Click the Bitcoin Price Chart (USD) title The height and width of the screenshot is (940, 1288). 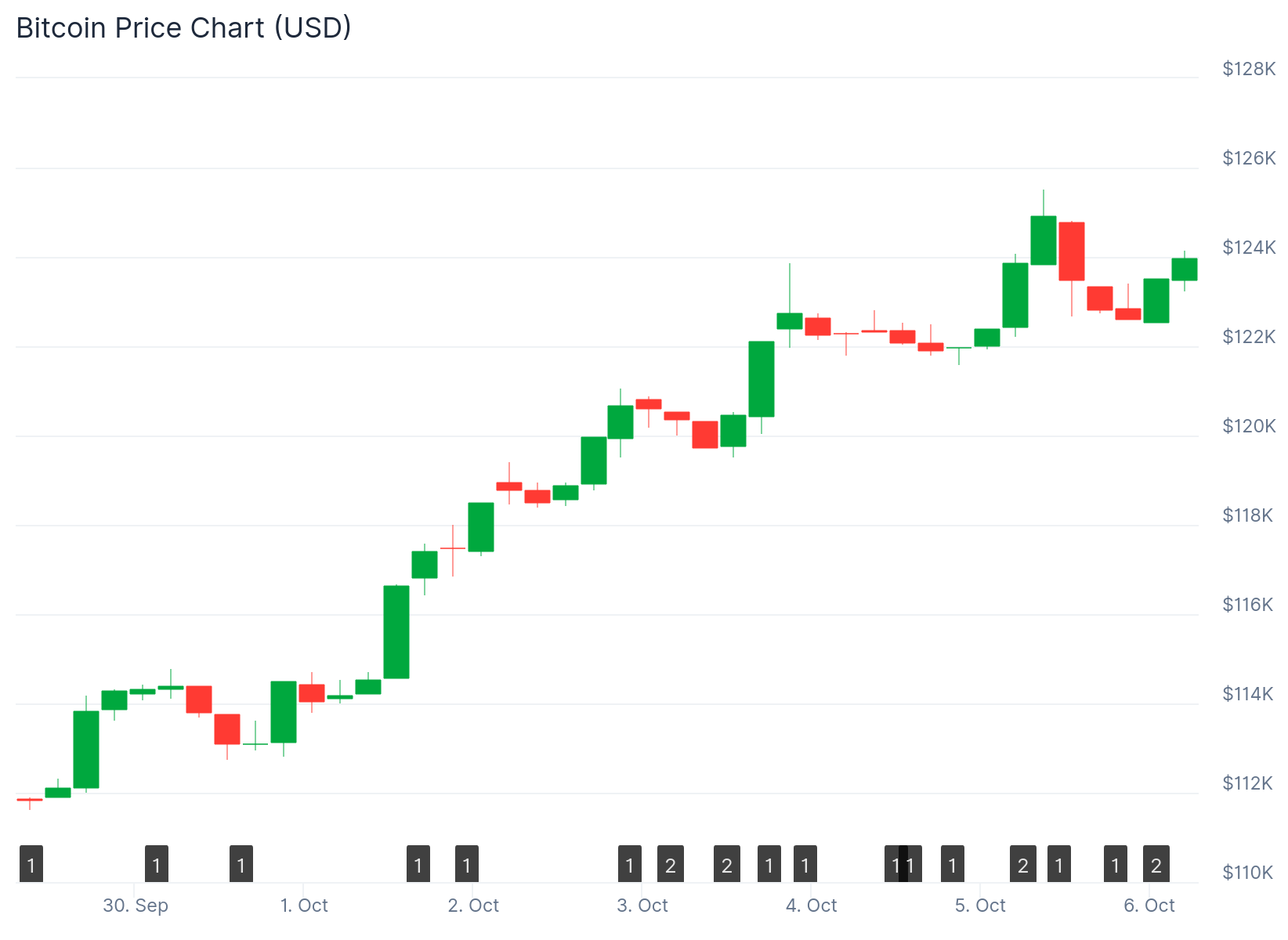[x=184, y=28]
